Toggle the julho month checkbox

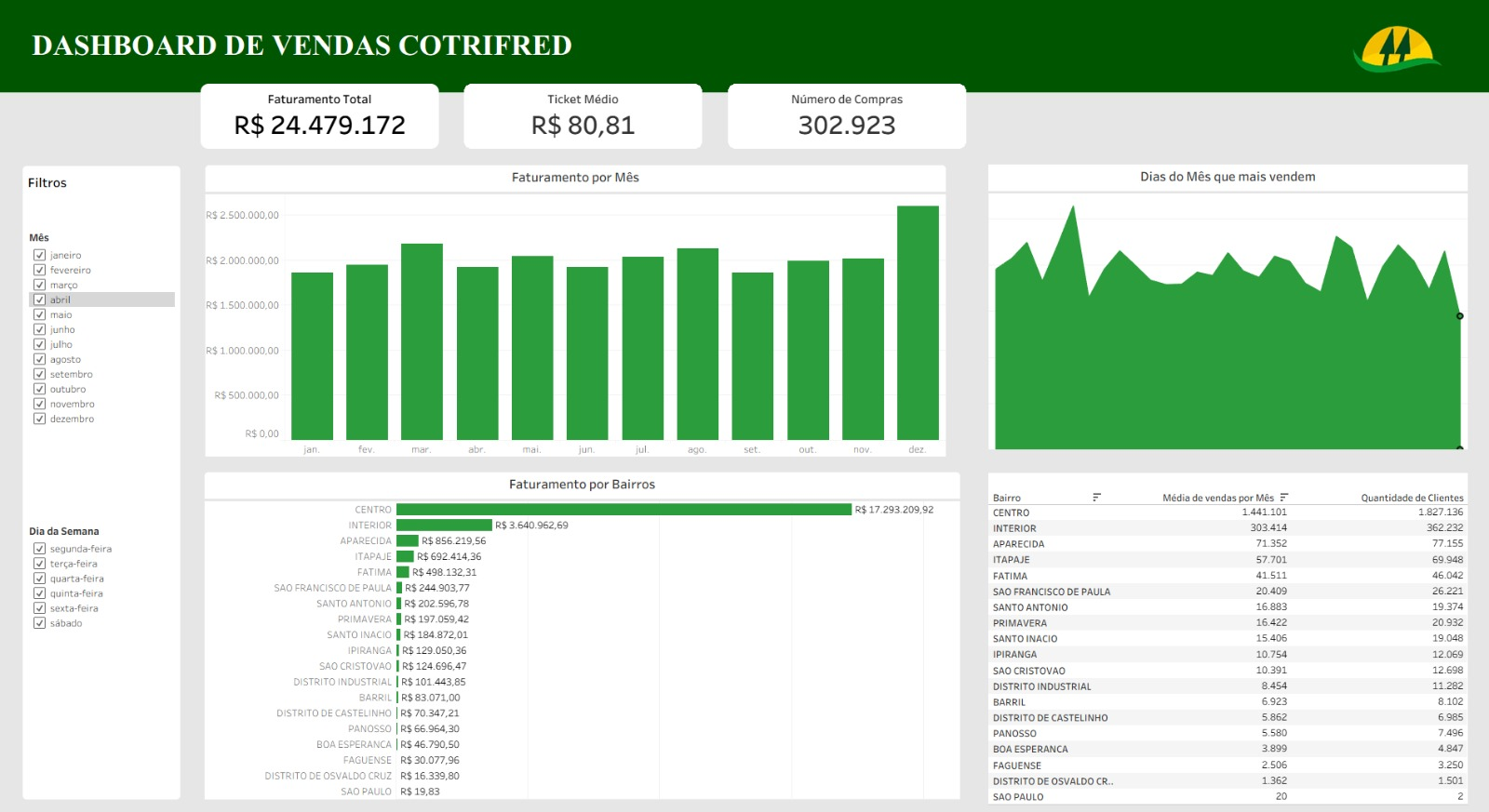[39, 344]
